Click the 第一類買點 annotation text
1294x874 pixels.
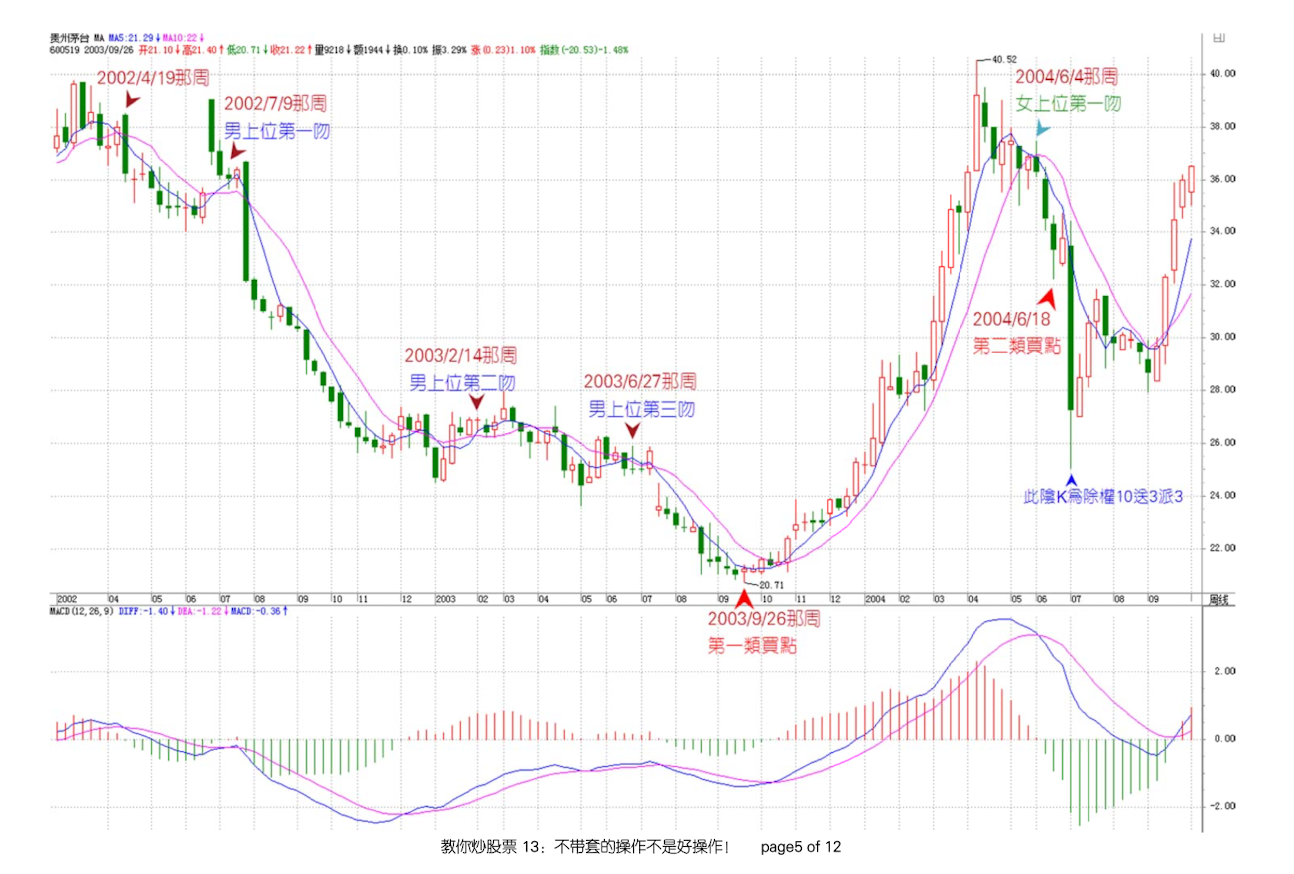click(x=752, y=646)
